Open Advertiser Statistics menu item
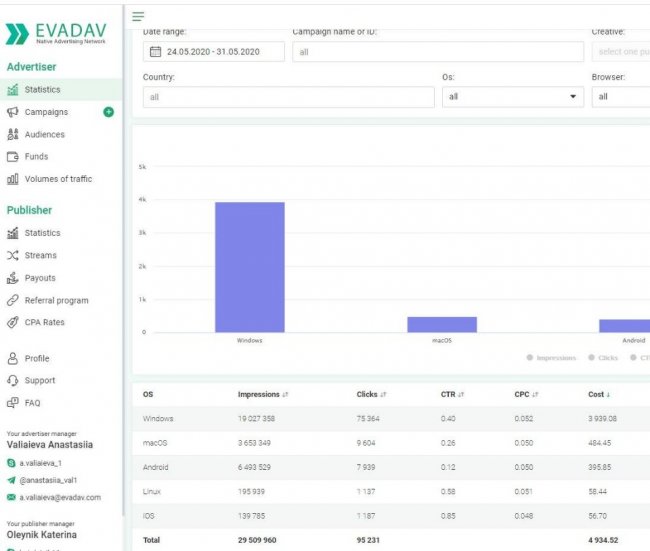The height and width of the screenshot is (551, 650). tap(42, 90)
